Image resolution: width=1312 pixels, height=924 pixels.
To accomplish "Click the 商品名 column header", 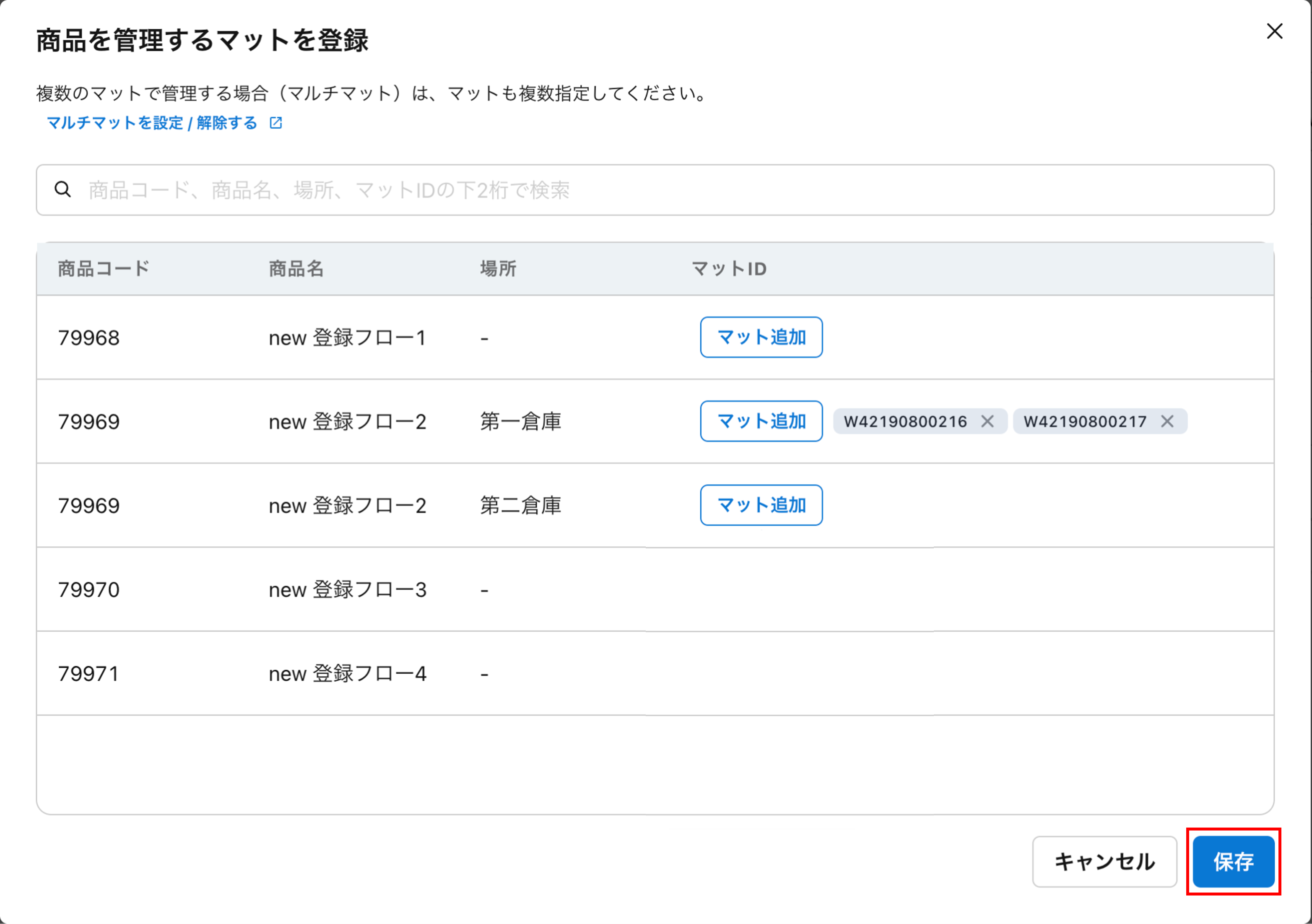I will pyautogui.click(x=296, y=269).
